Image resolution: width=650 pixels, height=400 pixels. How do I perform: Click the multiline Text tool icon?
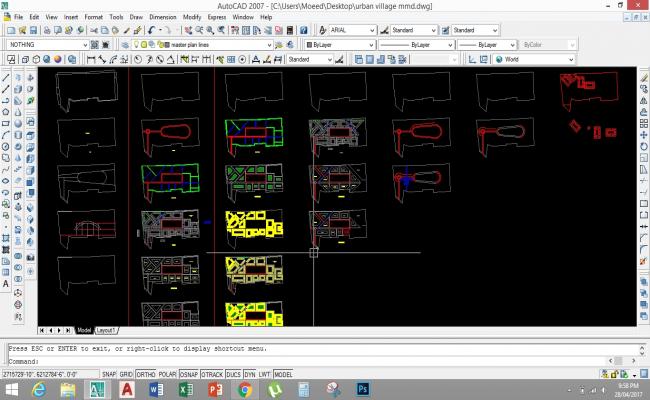6,284
